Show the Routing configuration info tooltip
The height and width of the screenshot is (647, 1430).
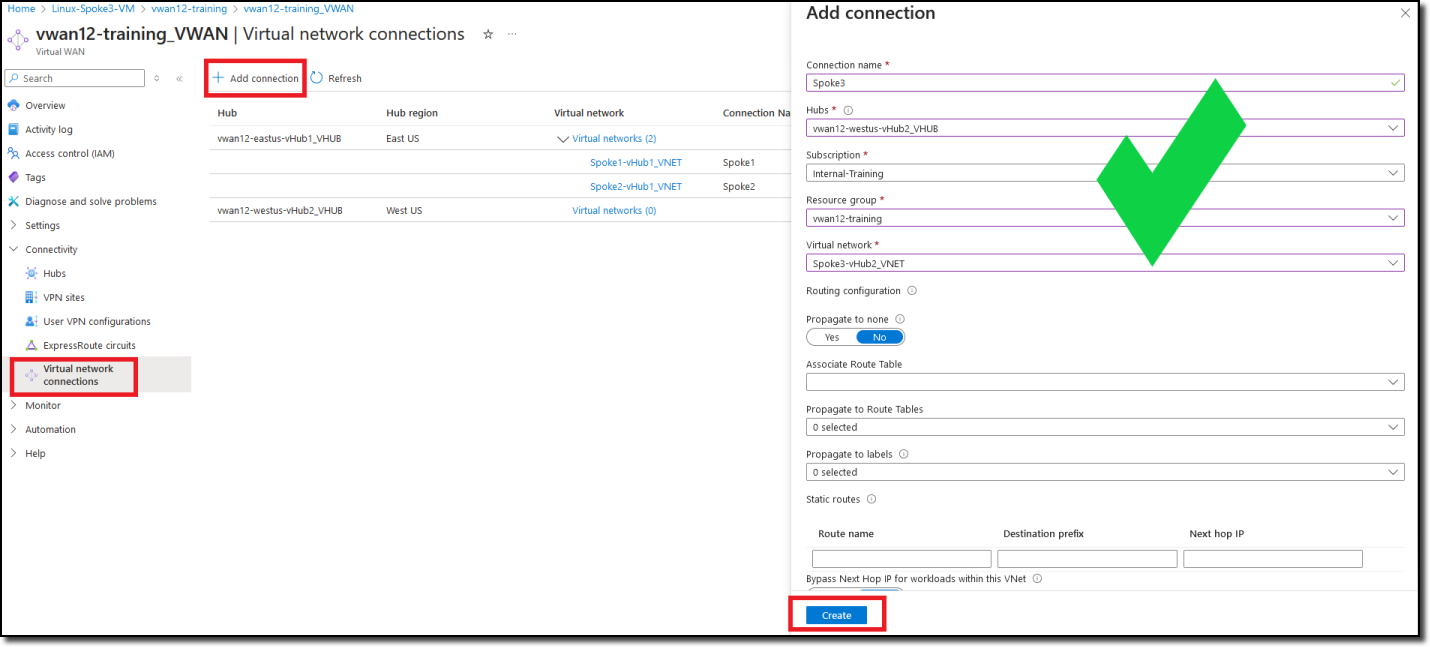coord(911,291)
